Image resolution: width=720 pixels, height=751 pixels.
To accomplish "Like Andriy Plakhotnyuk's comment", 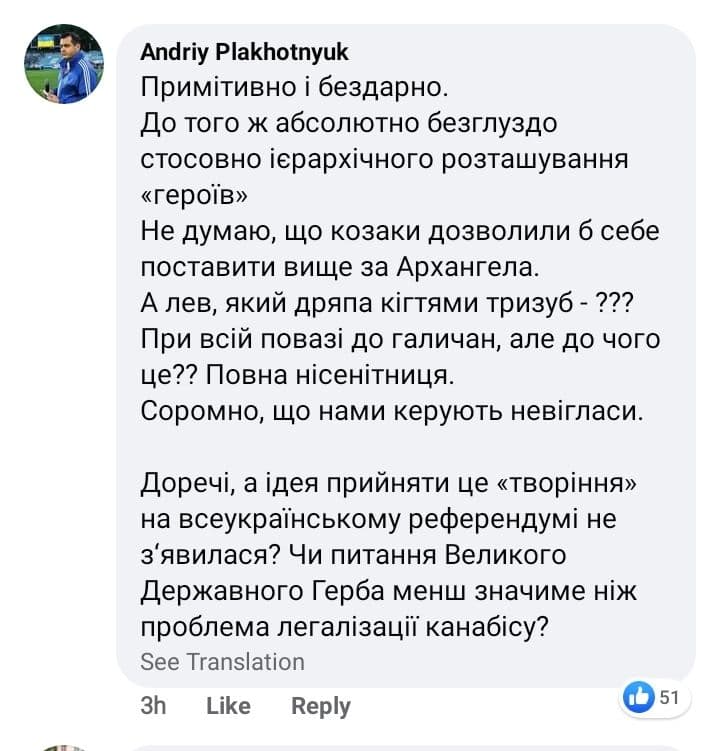I will [x=228, y=705].
